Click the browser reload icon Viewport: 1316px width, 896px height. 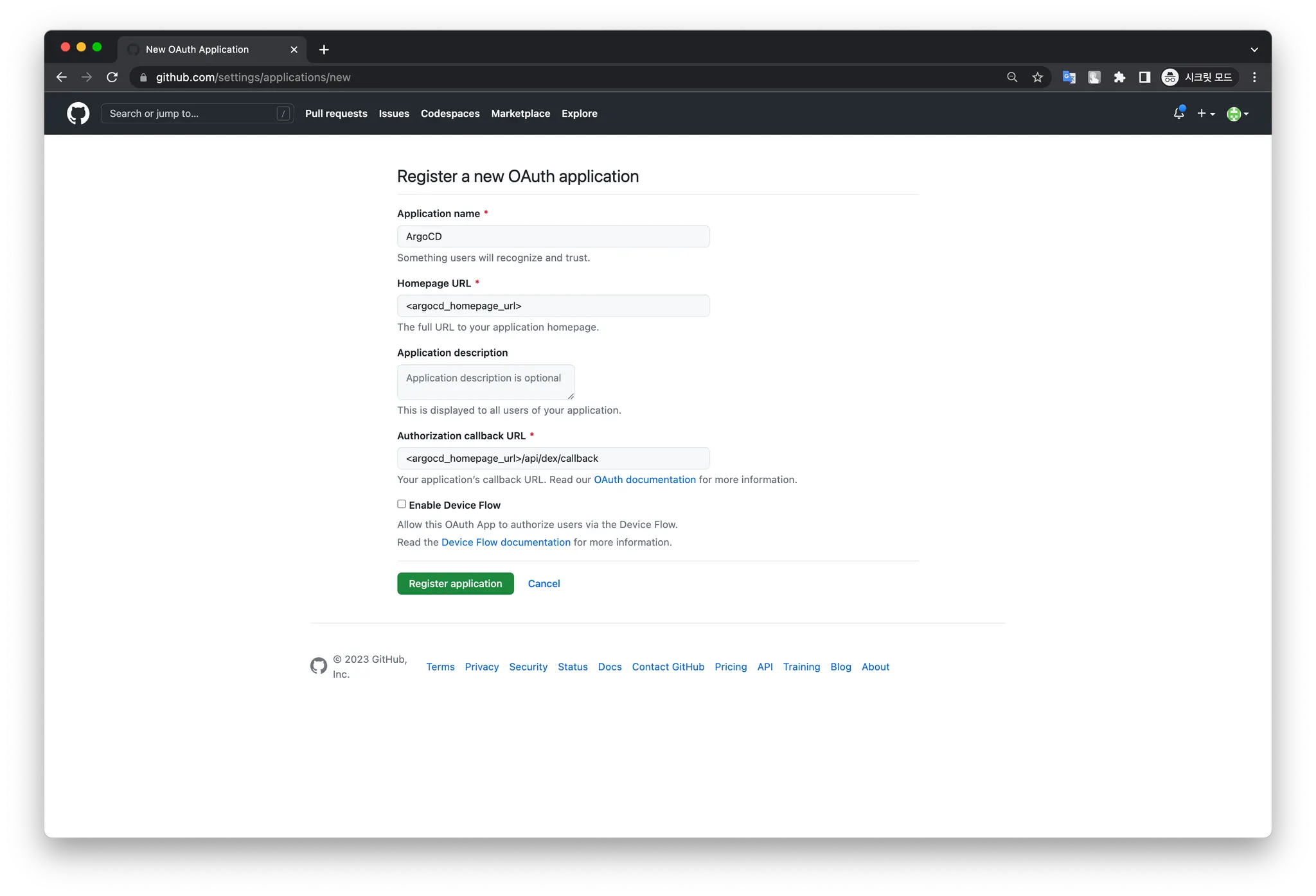pyautogui.click(x=112, y=77)
